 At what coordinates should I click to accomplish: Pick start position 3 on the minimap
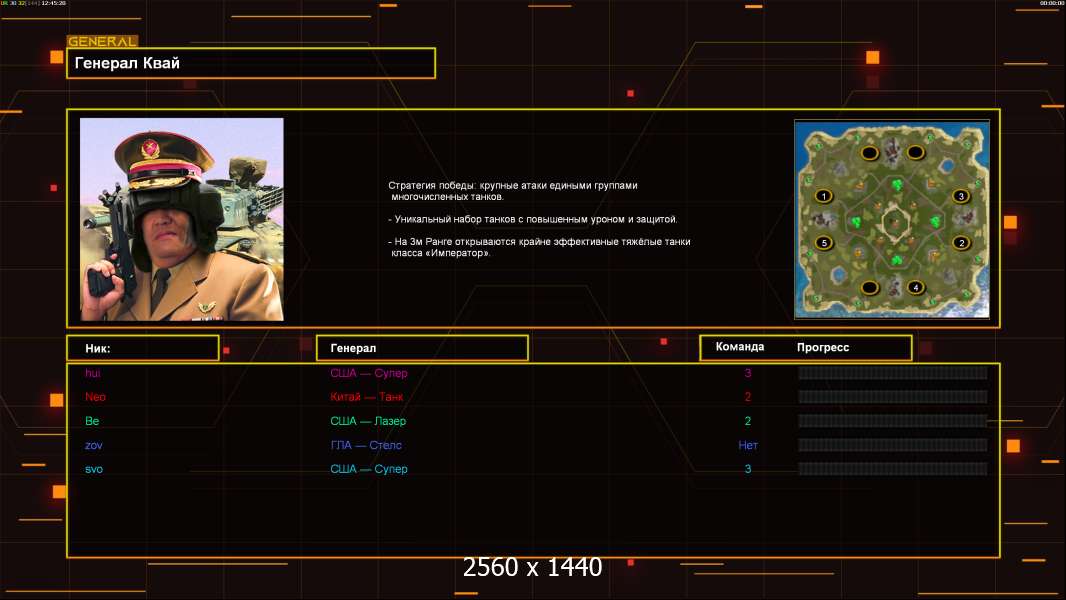[961, 196]
